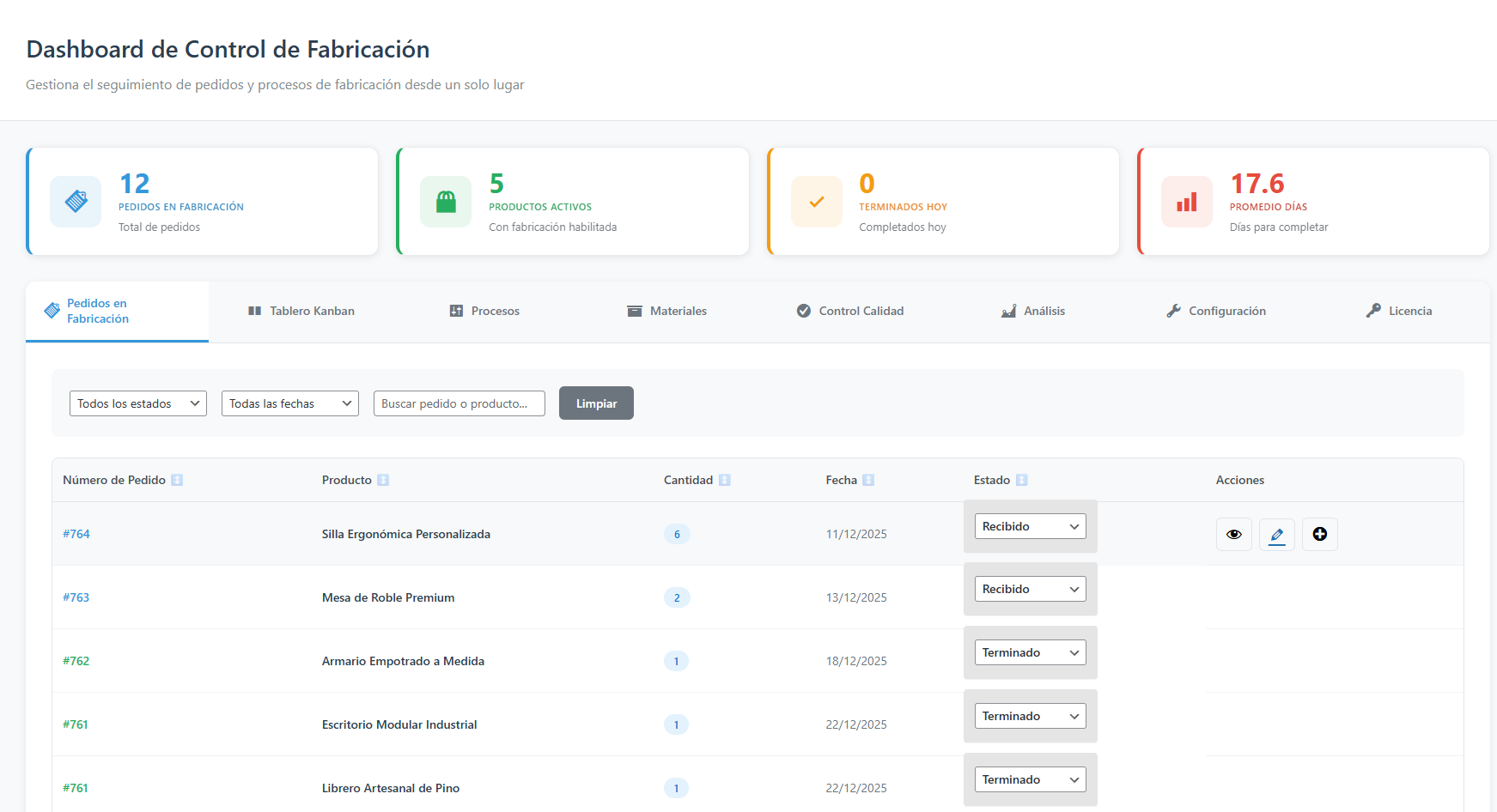1497x812 pixels.
Task: Sort orders using the Estado sort icon
Action: click(x=1021, y=480)
